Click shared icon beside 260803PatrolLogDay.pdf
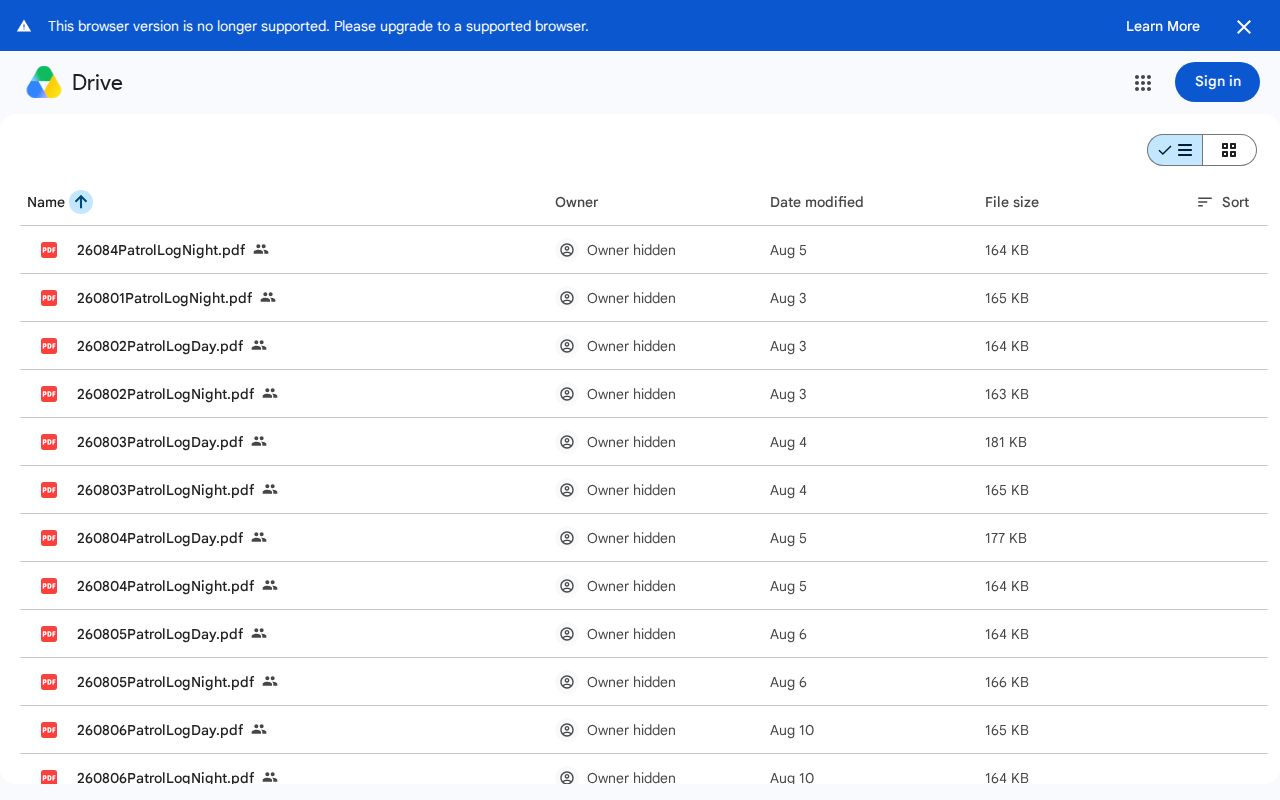 click(259, 442)
